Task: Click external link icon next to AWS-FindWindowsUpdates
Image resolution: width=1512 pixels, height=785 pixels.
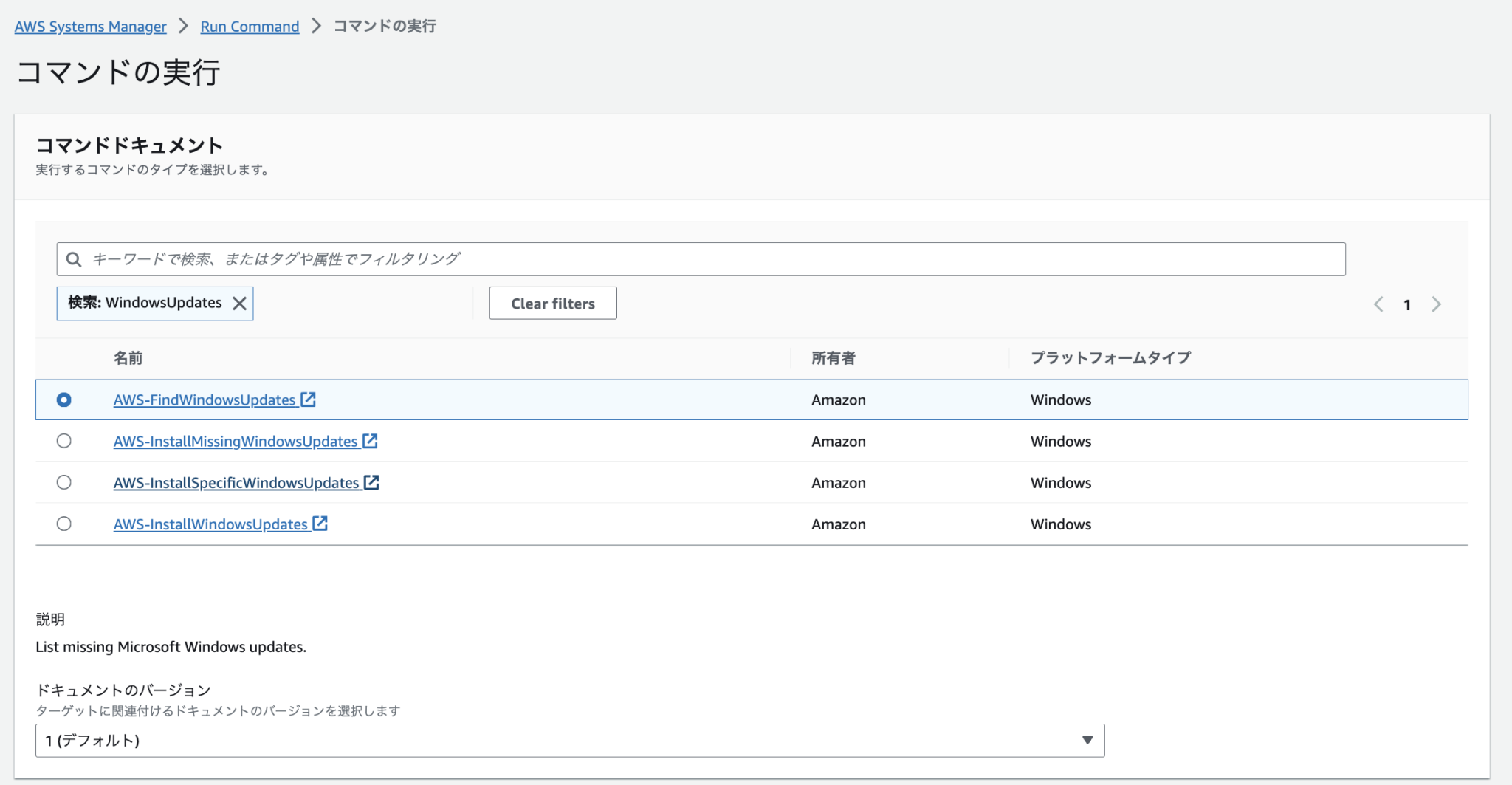Action: 308,400
